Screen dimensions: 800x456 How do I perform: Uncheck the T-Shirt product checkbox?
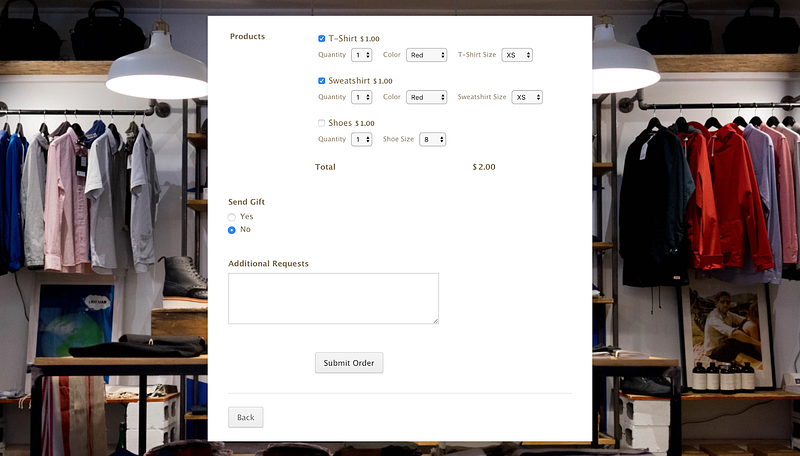pyautogui.click(x=321, y=39)
